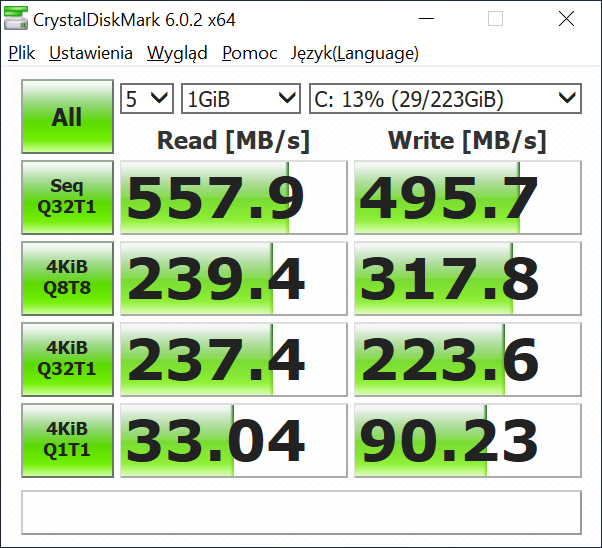This screenshot has height=548, width=602.
Task: Open the Ustawienia menu
Action: click(91, 54)
